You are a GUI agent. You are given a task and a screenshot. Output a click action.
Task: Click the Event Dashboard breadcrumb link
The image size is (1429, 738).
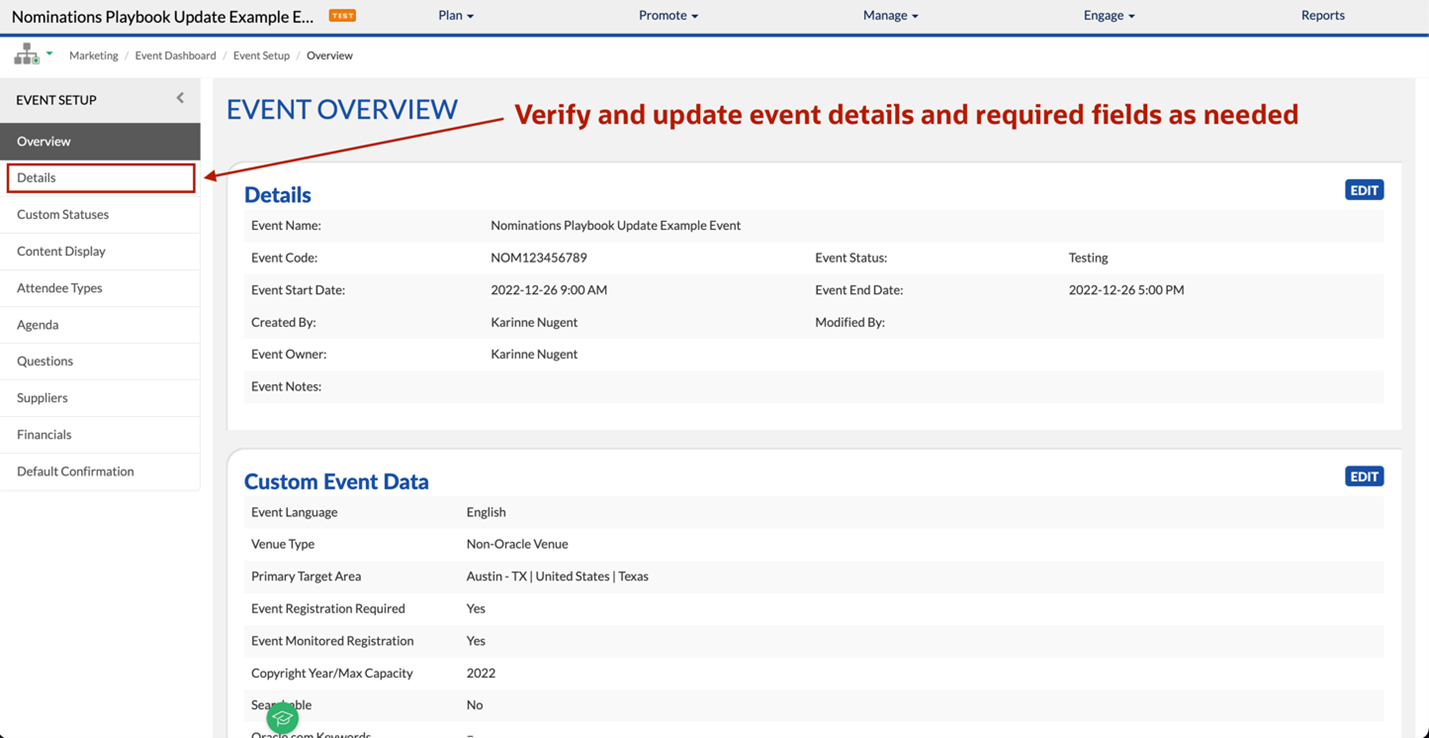point(175,56)
